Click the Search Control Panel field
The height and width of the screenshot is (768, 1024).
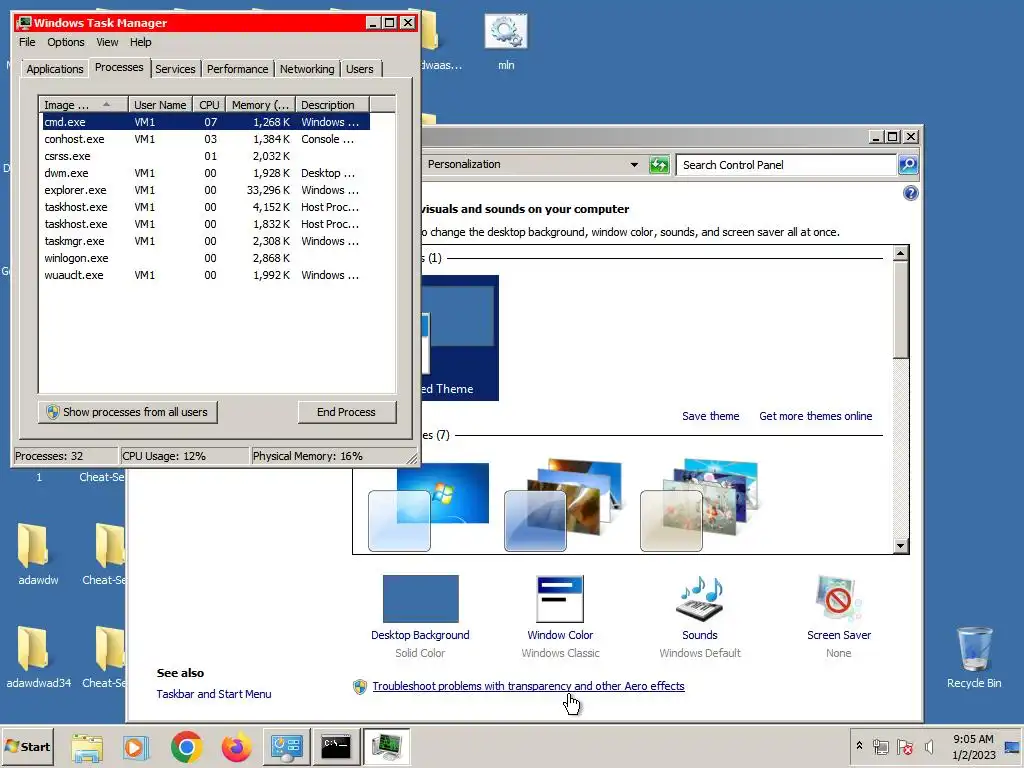(786, 165)
